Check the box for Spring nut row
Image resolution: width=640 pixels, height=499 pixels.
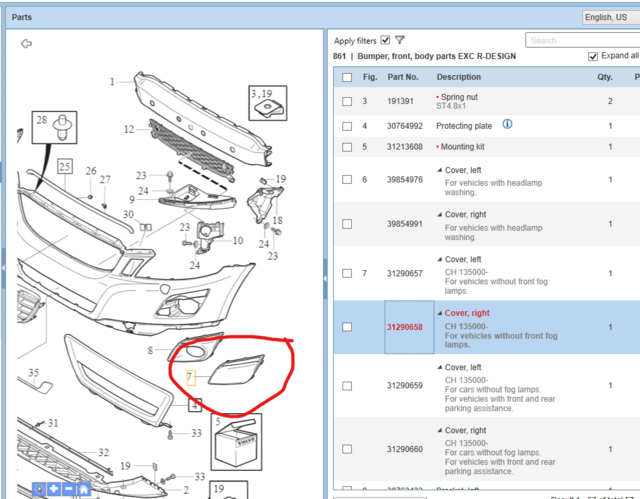tap(347, 102)
